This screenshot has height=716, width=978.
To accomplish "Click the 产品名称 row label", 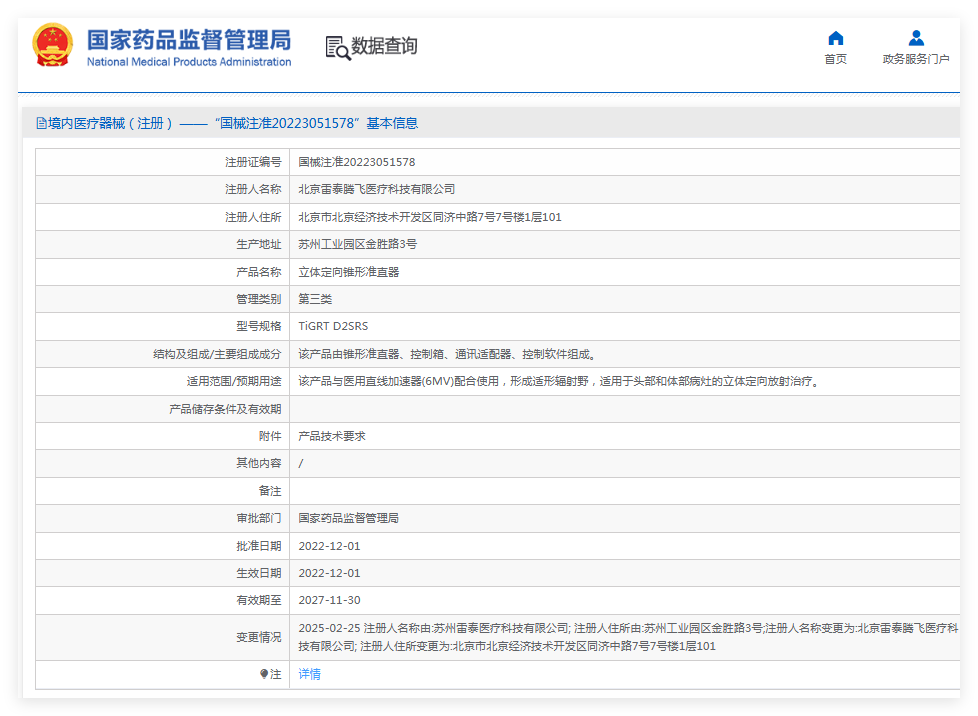I will coord(259,272).
